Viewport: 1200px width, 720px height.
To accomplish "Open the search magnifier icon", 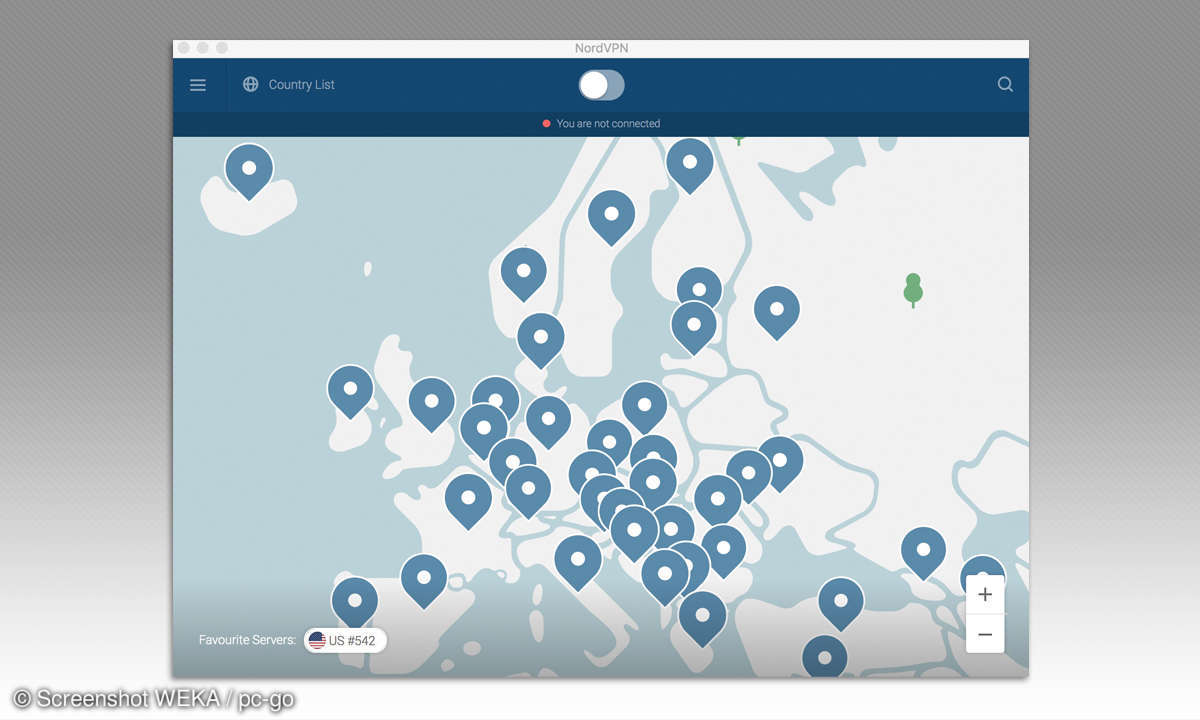I will (x=1005, y=85).
